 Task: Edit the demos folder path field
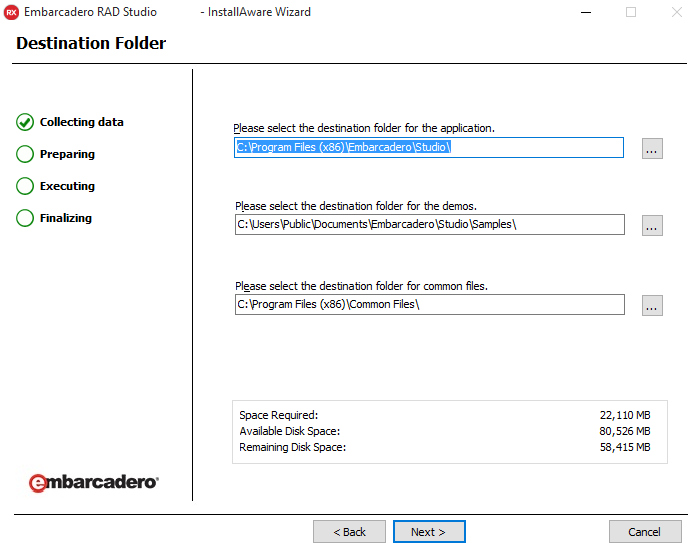pos(429,224)
